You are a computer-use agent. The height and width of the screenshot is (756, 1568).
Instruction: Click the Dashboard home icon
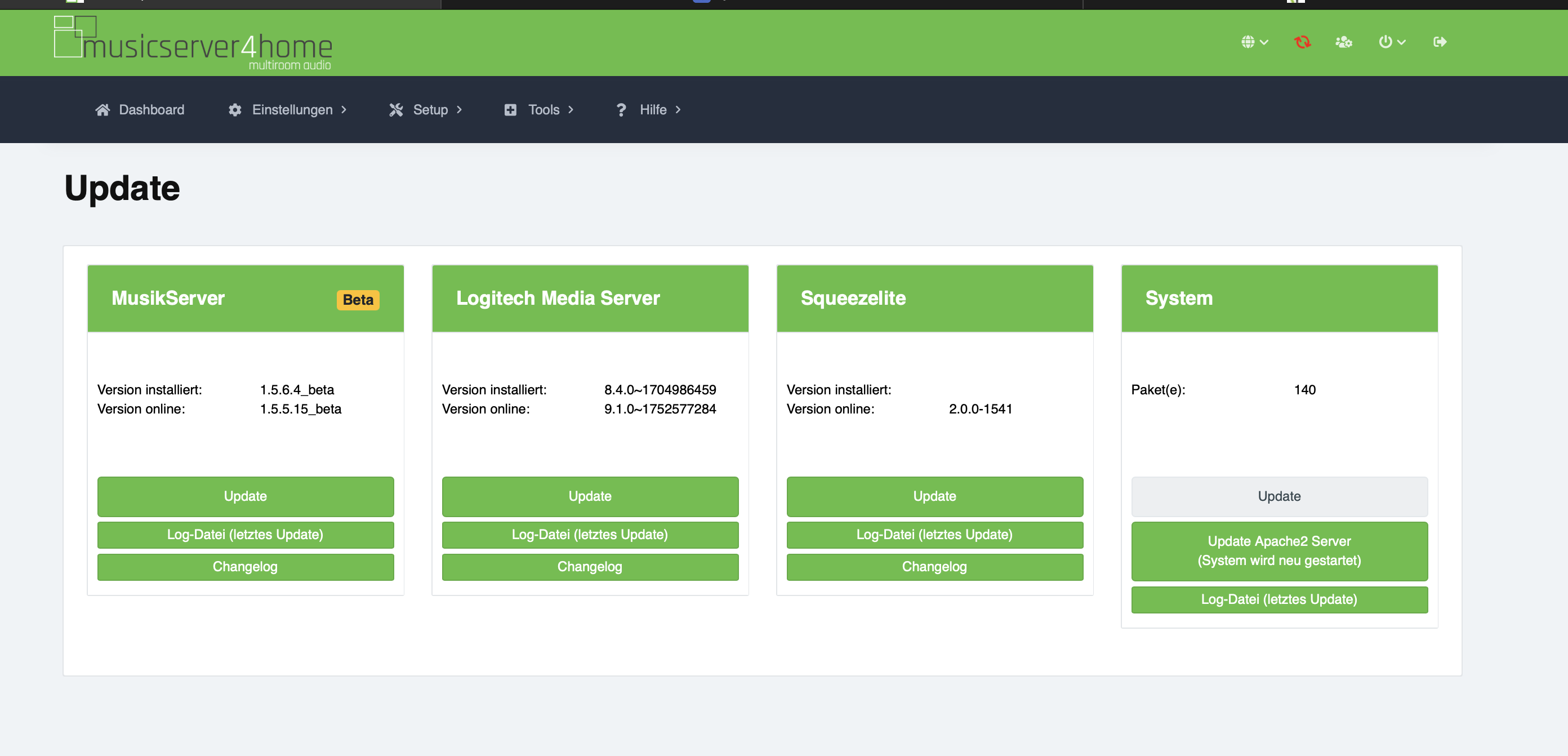tap(103, 109)
